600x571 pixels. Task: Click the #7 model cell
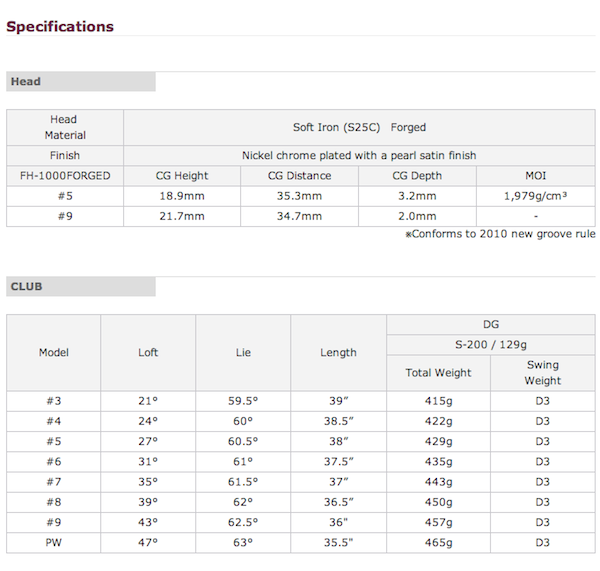[x=54, y=482]
